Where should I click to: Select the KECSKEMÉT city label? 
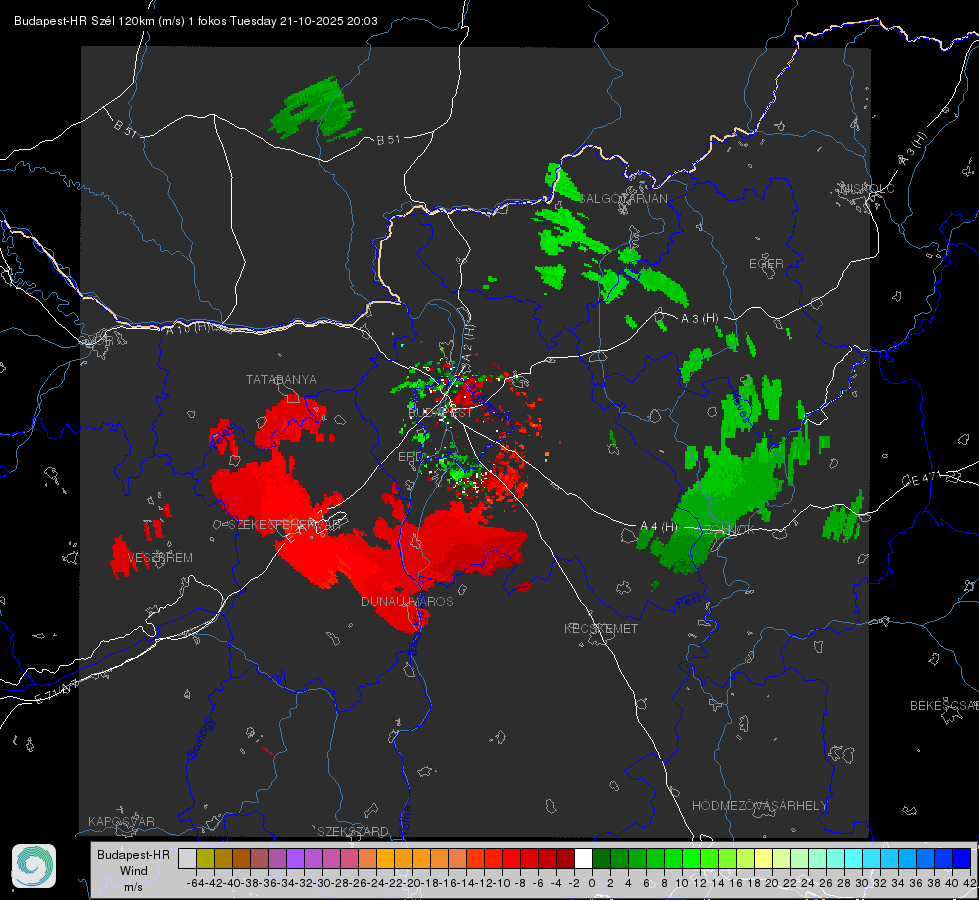(601, 629)
